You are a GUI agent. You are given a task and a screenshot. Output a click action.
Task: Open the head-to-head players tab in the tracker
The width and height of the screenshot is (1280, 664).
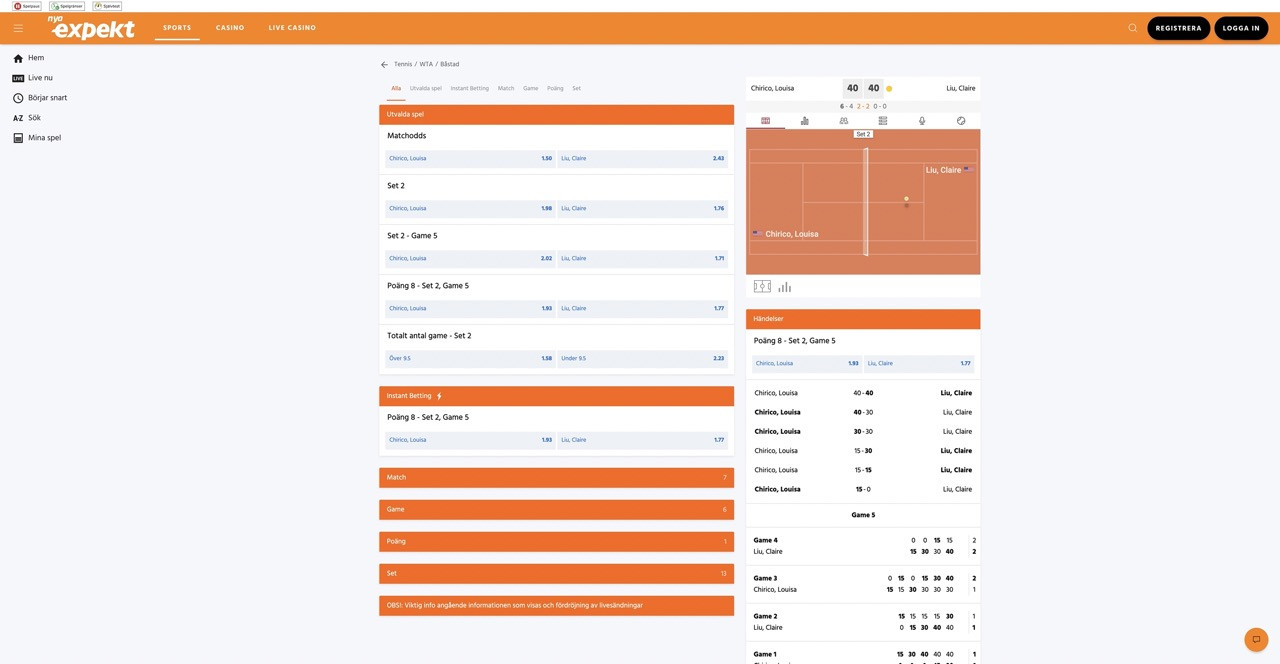pos(843,121)
